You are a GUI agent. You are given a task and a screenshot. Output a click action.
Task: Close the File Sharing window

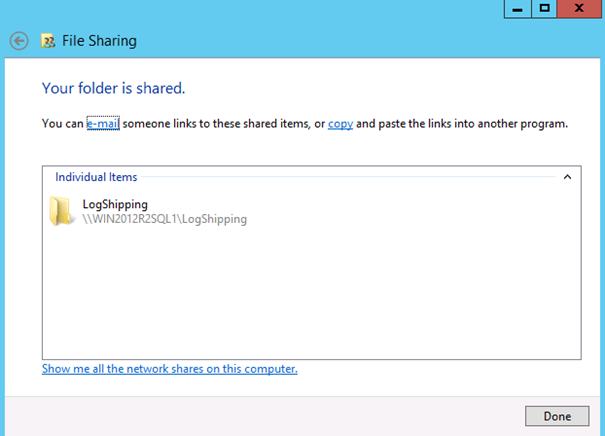[580, 8]
